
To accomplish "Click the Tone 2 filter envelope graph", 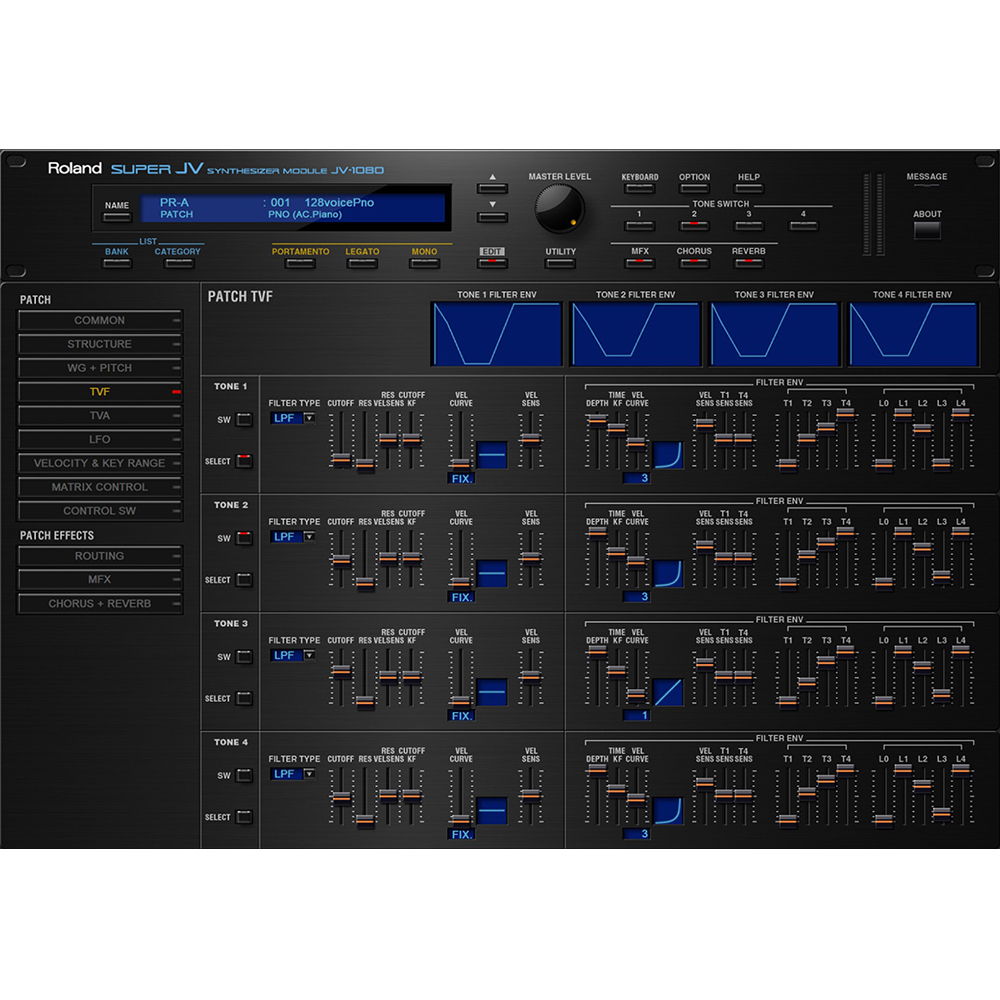I will click(x=635, y=334).
